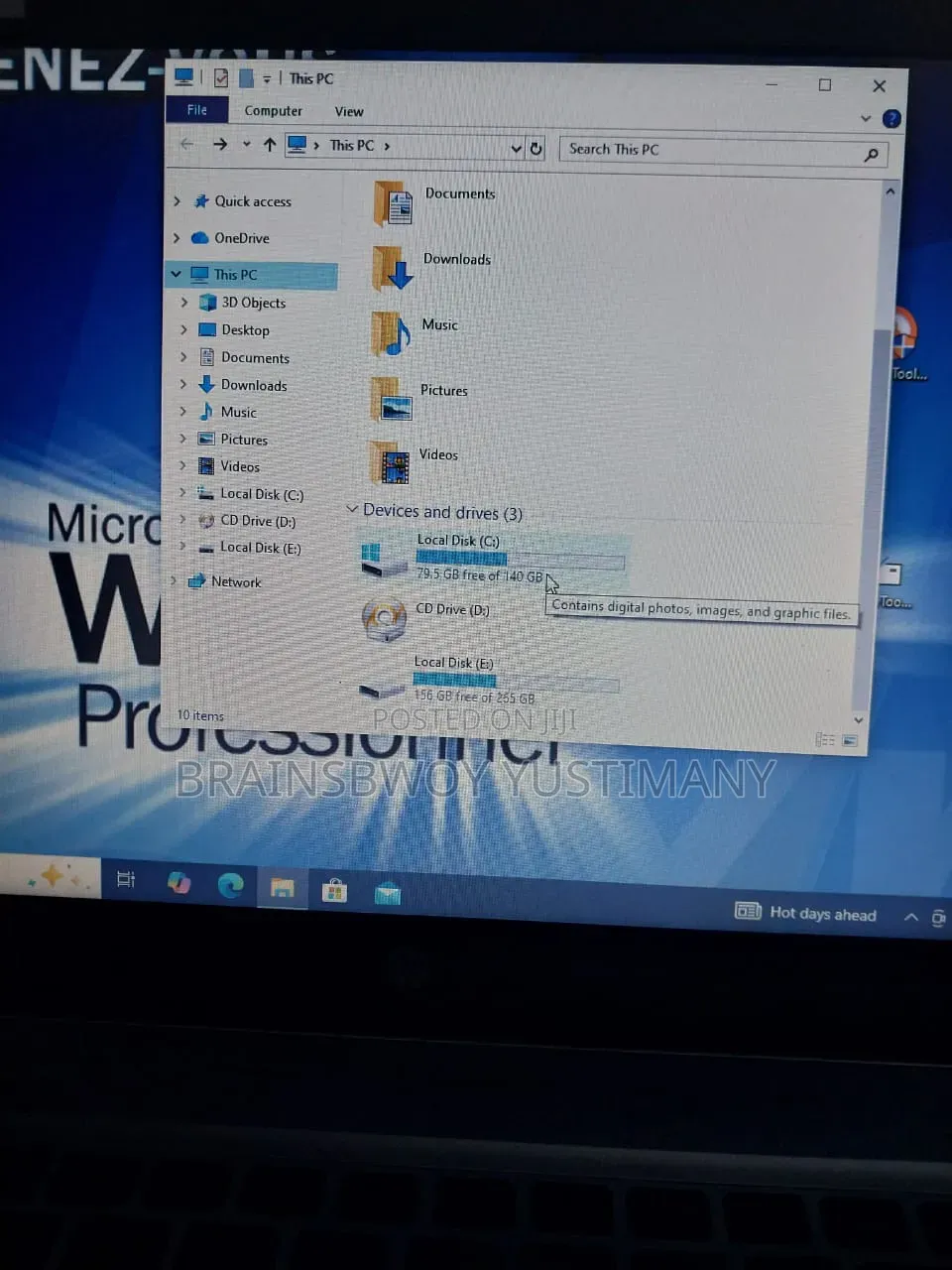Open the Downloads folder icon in main pane
Screen dimensions: 952x1270
click(x=393, y=268)
